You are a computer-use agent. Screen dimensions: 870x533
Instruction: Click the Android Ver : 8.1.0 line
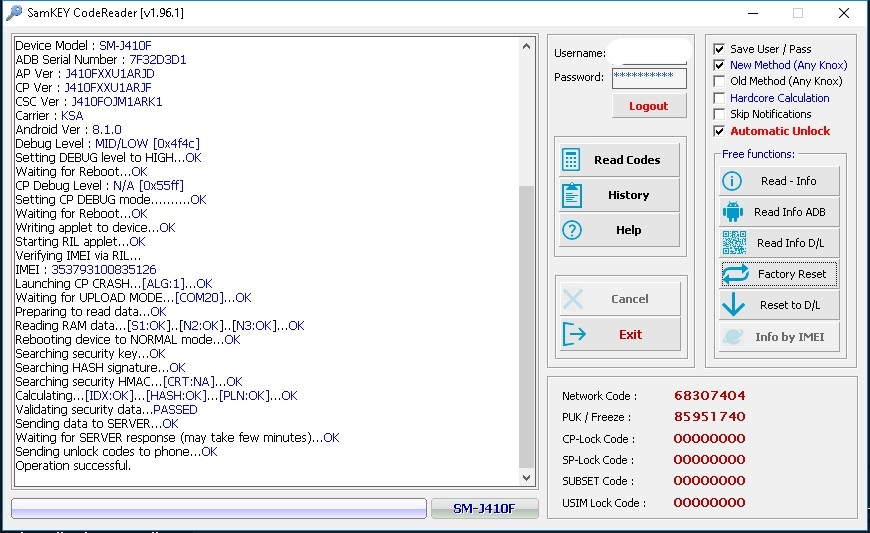coord(68,130)
